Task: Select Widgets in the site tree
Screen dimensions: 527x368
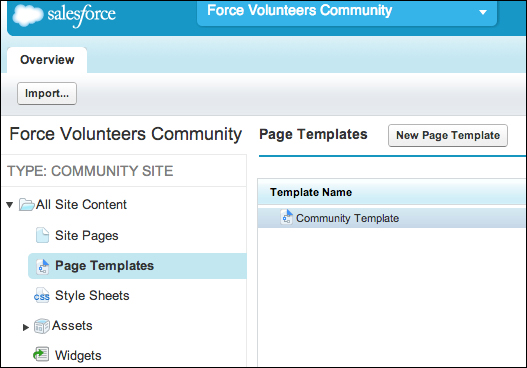Action: point(78,355)
